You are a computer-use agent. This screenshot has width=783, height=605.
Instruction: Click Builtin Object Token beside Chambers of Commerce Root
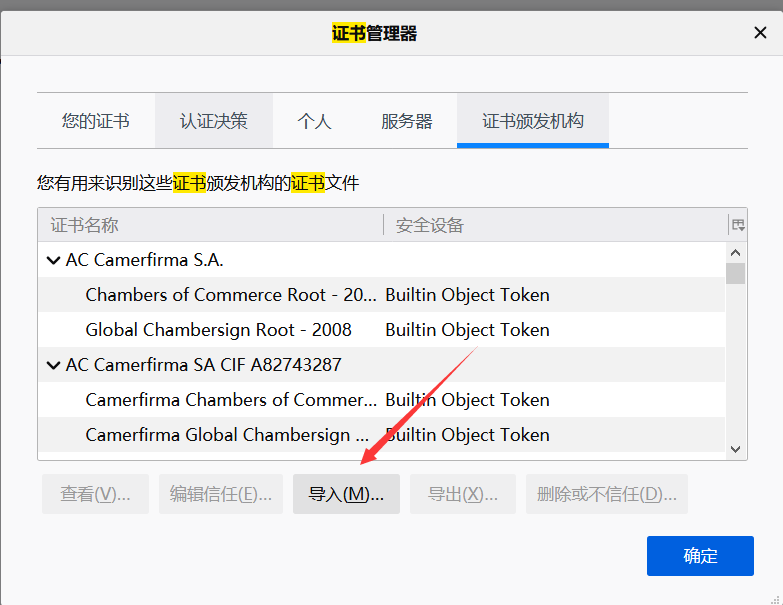tap(467, 295)
